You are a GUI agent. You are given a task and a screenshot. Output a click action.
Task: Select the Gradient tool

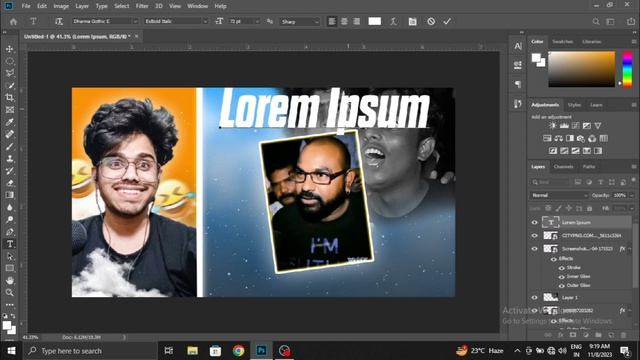[10, 195]
